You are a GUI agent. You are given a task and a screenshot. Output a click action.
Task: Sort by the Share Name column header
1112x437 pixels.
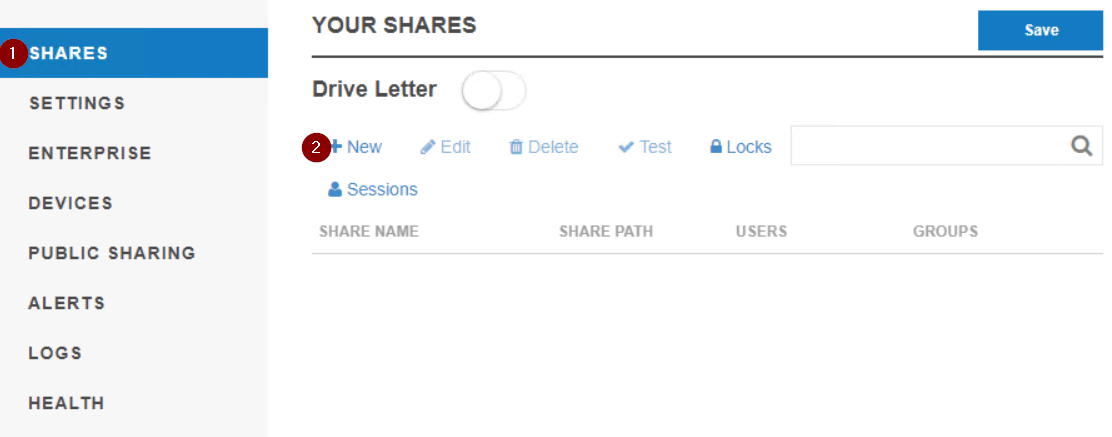(369, 231)
